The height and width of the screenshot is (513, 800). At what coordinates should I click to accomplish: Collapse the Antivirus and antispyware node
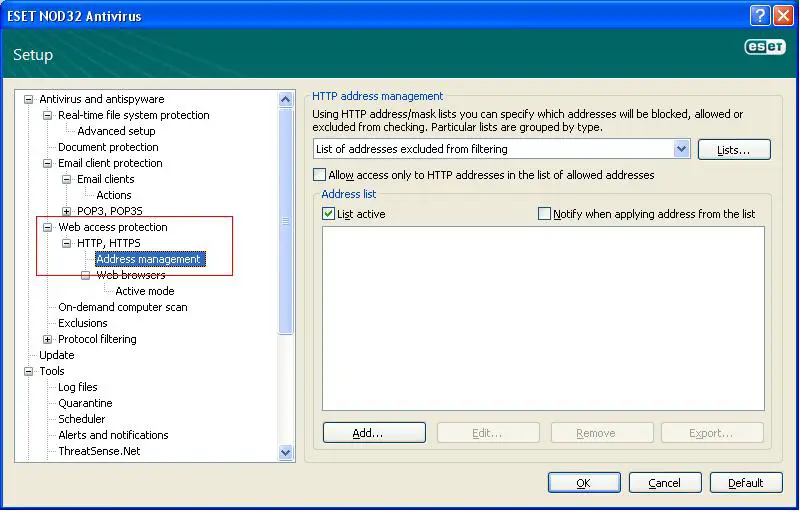pyautogui.click(x=29, y=100)
